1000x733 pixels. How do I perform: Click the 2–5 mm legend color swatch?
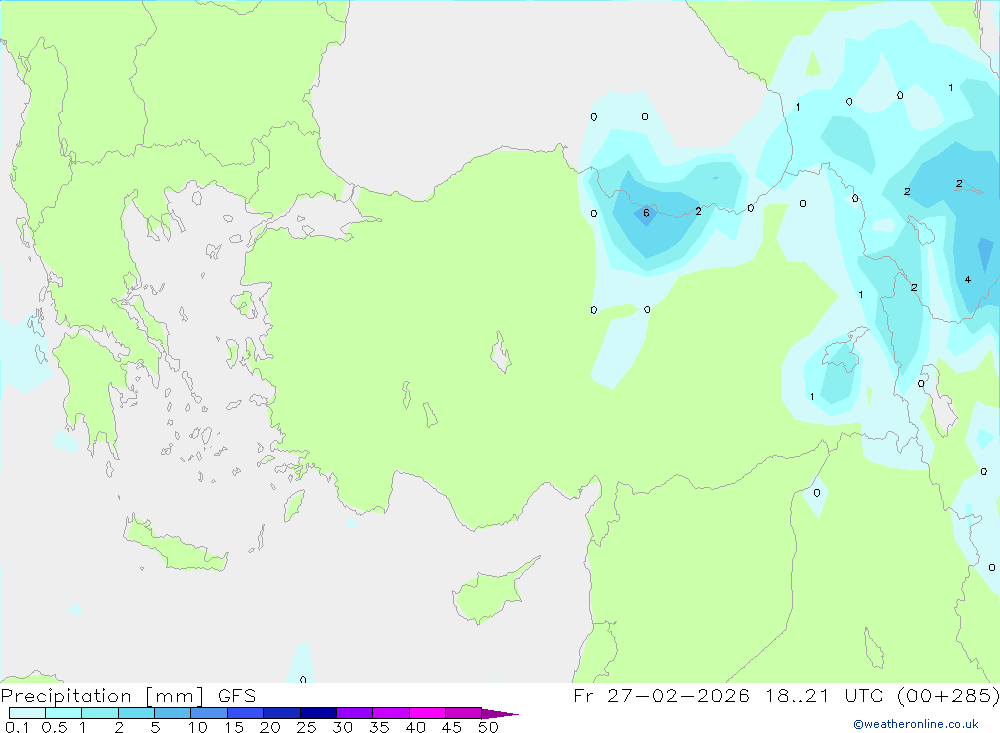click(136, 713)
